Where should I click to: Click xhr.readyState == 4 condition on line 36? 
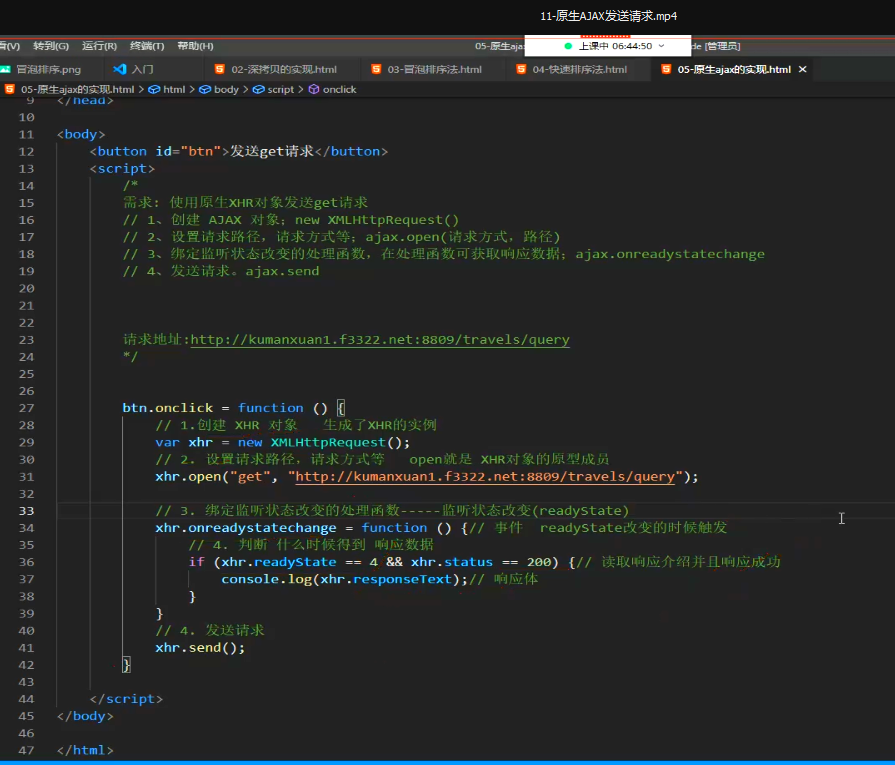[x=300, y=562]
